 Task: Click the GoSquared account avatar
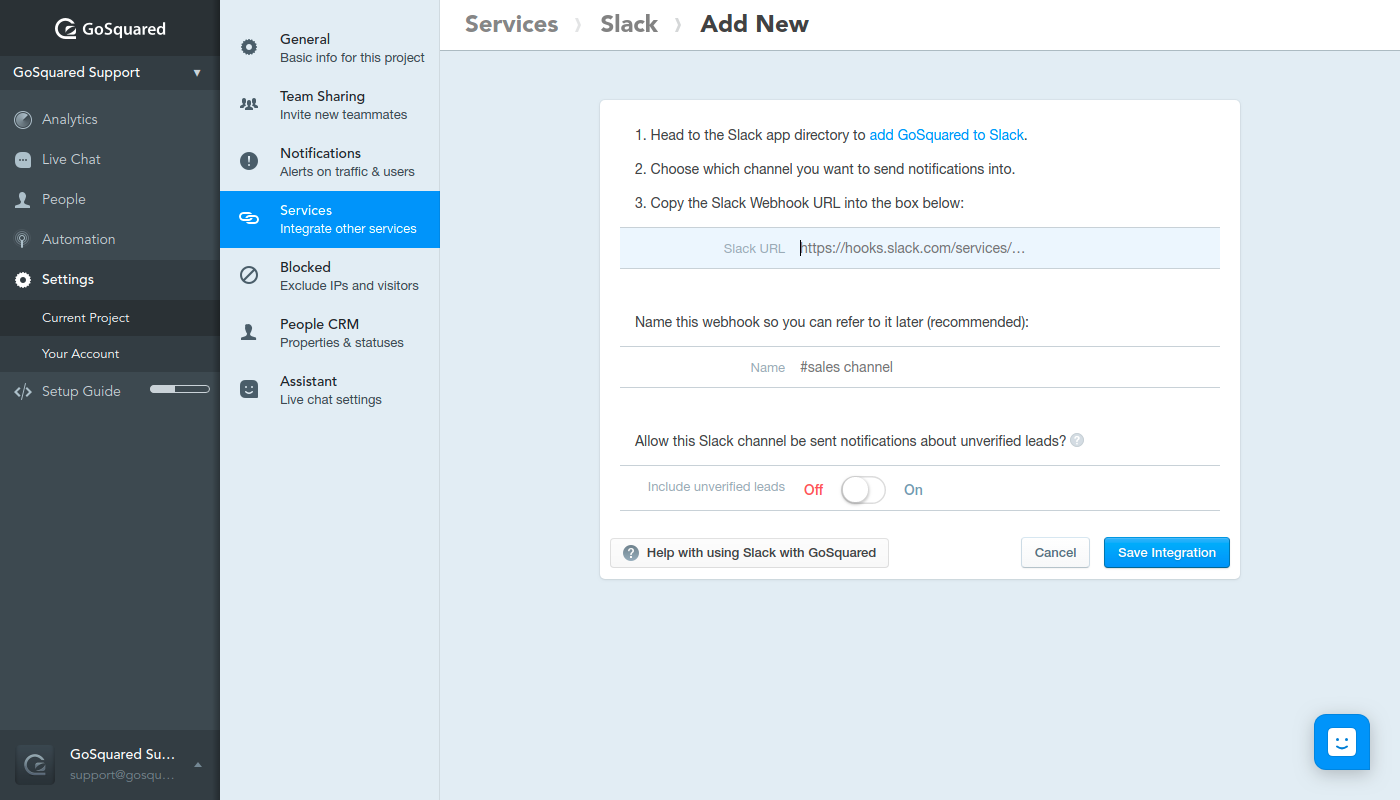(35, 765)
